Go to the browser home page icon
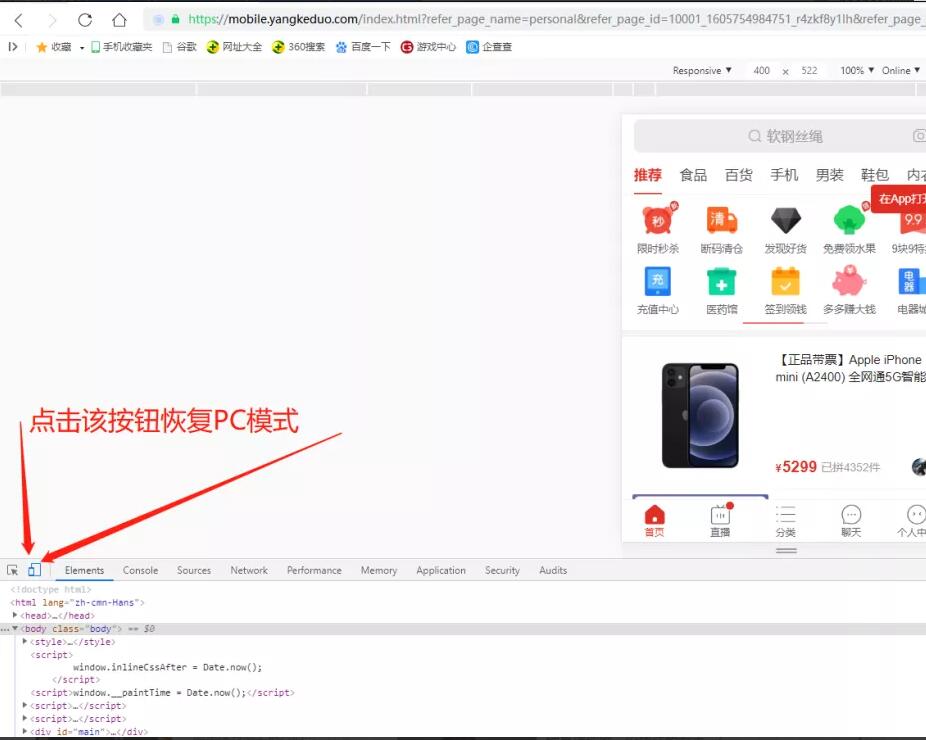The width and height of the screenshot is (926, 740). point(119,20)
